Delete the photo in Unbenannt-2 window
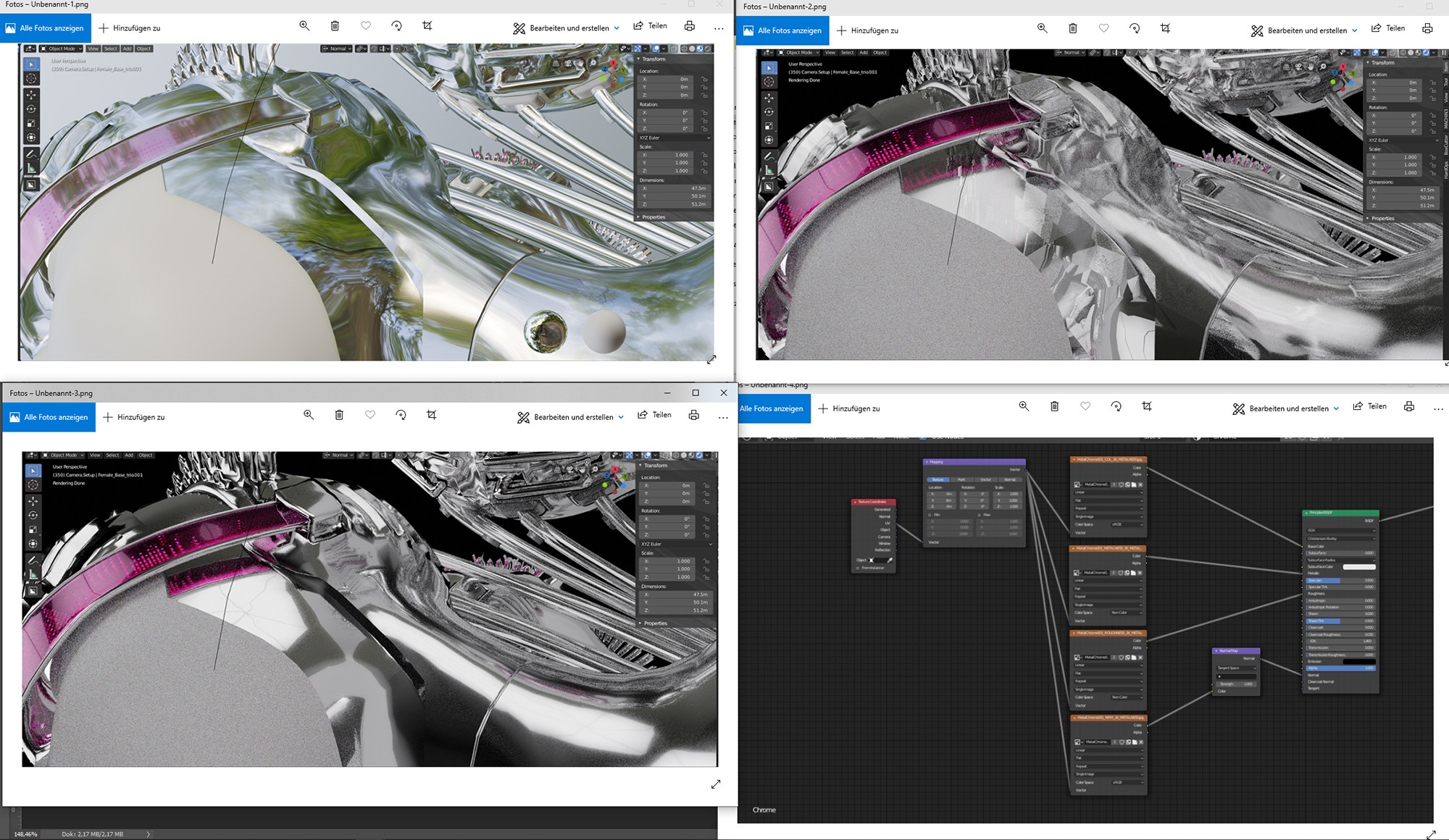1449x840 pixels. (1073, 28)
